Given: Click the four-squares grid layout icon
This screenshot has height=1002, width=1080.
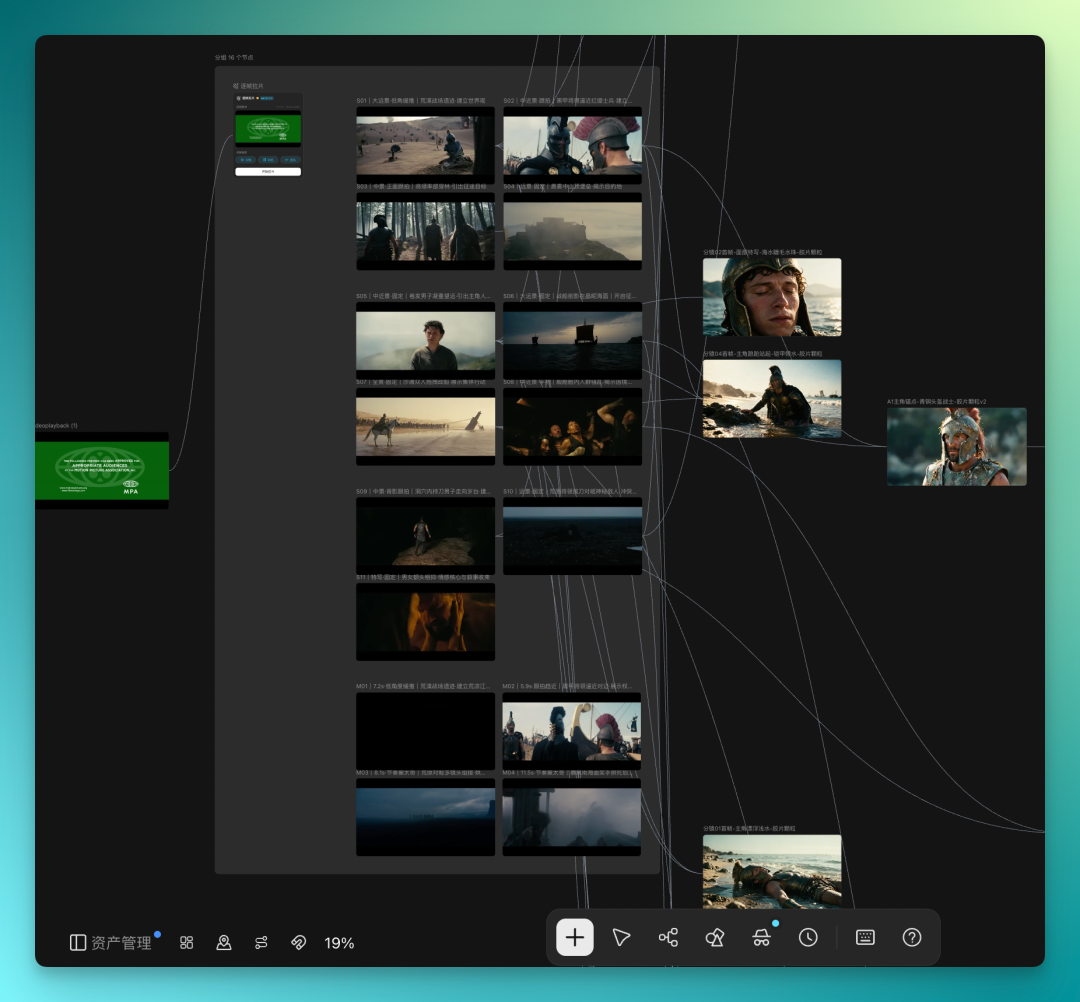Looking at the screenshot, I should [x=187, y=942].
